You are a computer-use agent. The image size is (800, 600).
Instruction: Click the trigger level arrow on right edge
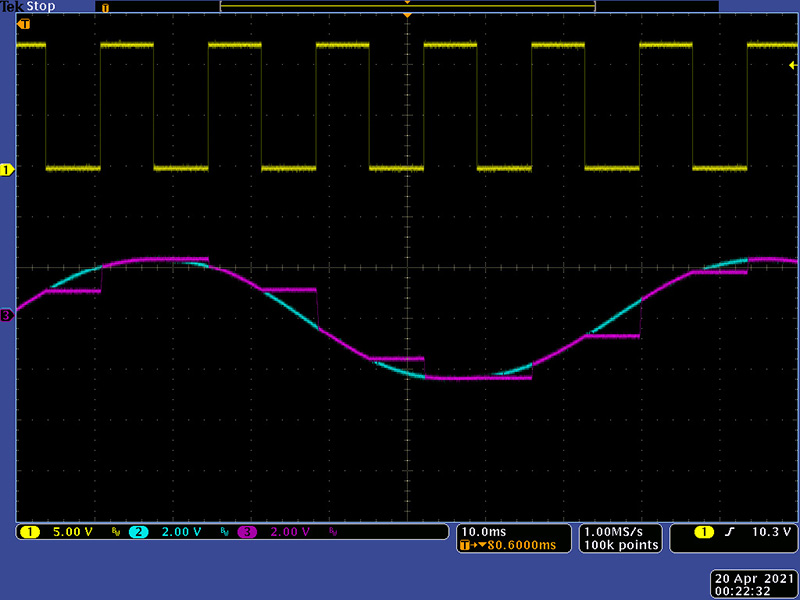coord(792,65)
